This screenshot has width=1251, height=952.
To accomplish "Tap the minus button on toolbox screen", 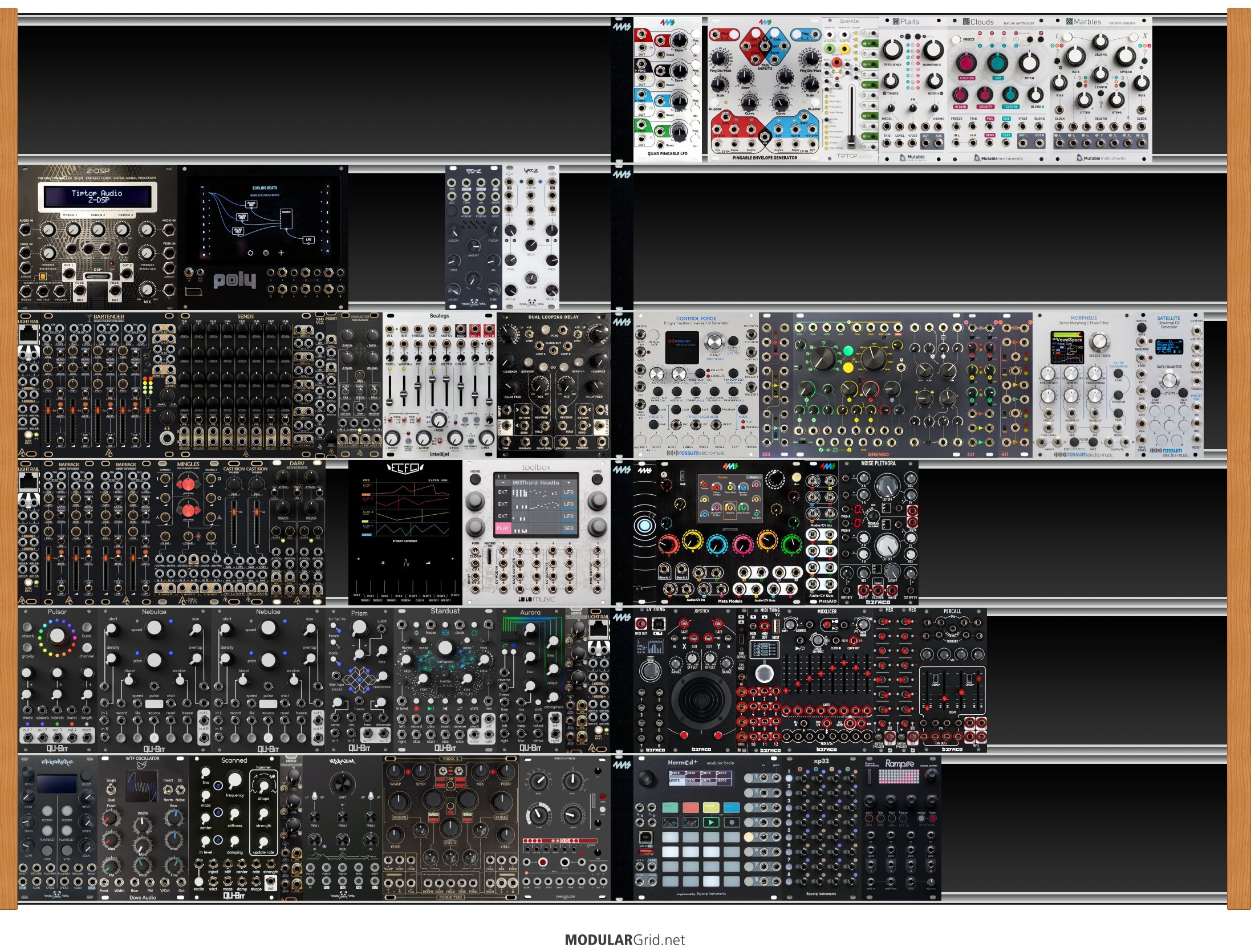I will (x=503, y=482).
